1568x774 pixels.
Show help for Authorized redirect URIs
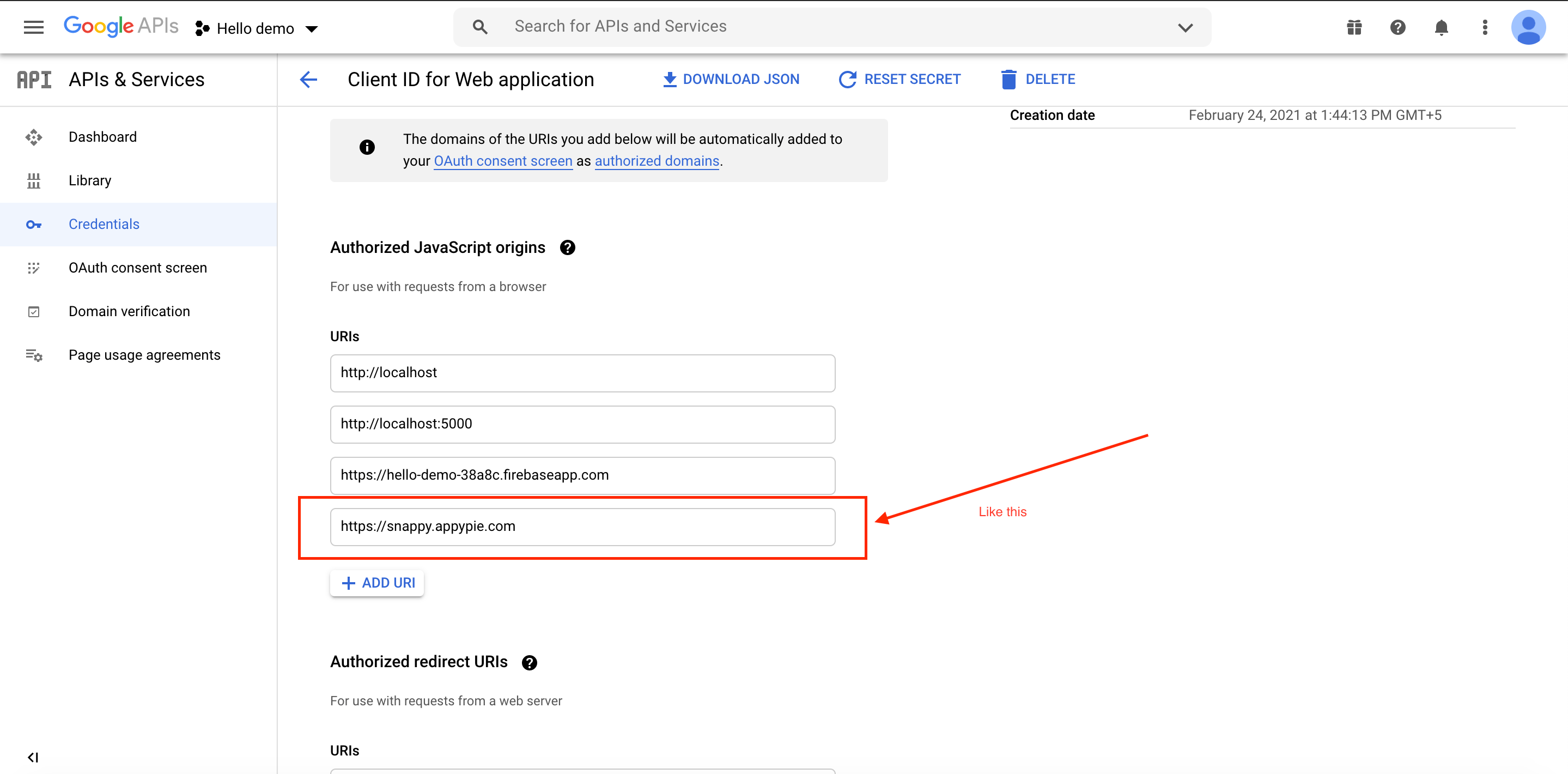[x=529, y=663]
